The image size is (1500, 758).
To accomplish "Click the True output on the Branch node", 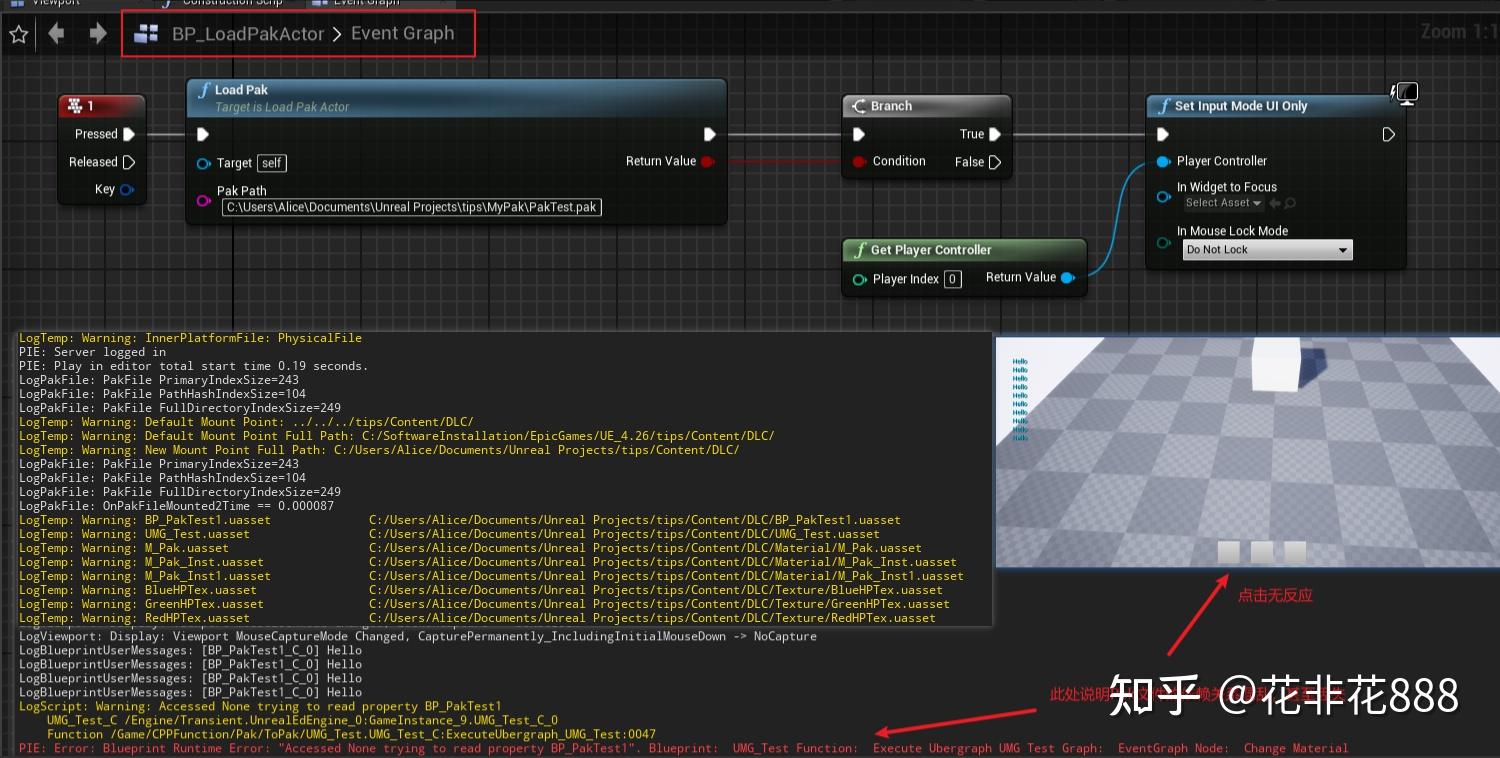I will 993,133.
